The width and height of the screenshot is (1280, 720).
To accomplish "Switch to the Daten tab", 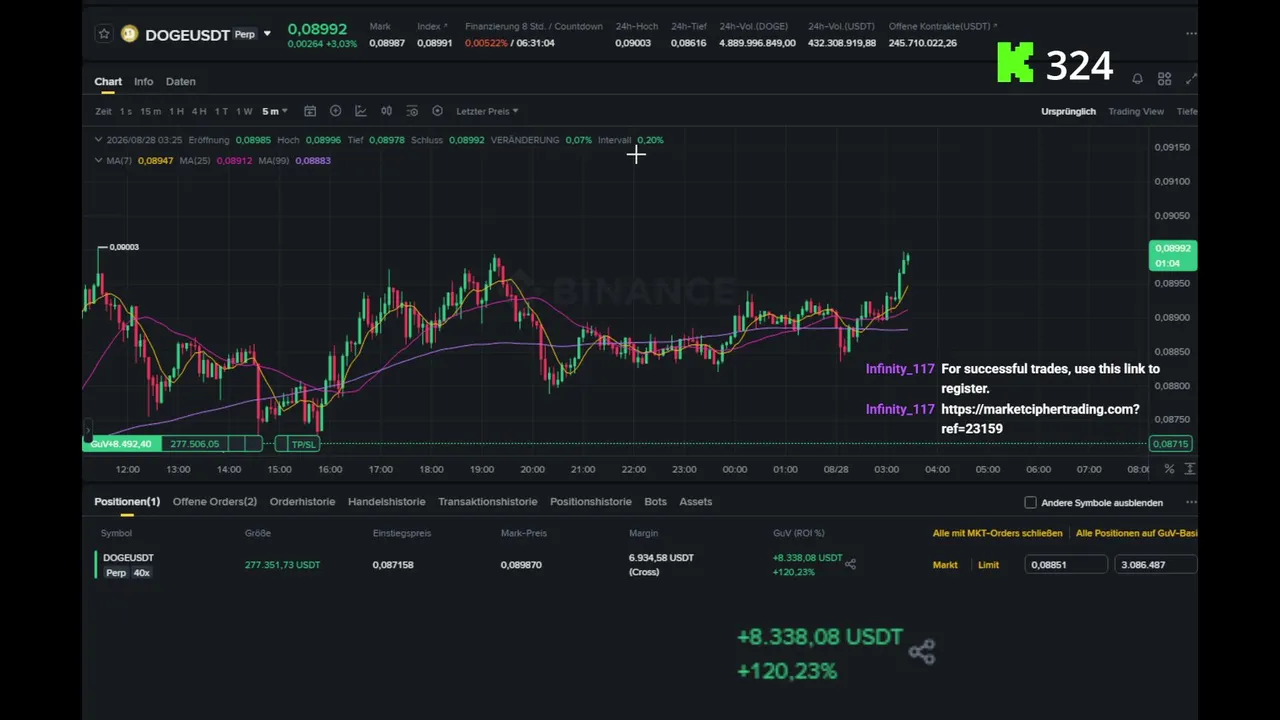I will [x=181, y=81].
